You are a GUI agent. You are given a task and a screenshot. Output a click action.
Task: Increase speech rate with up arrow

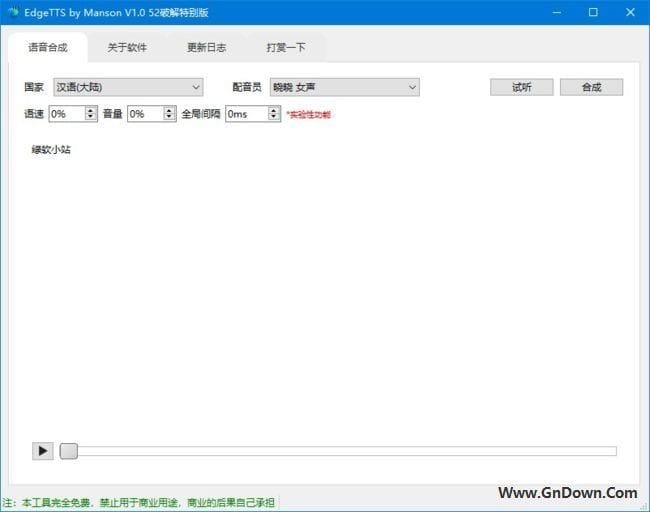point(91,110)
